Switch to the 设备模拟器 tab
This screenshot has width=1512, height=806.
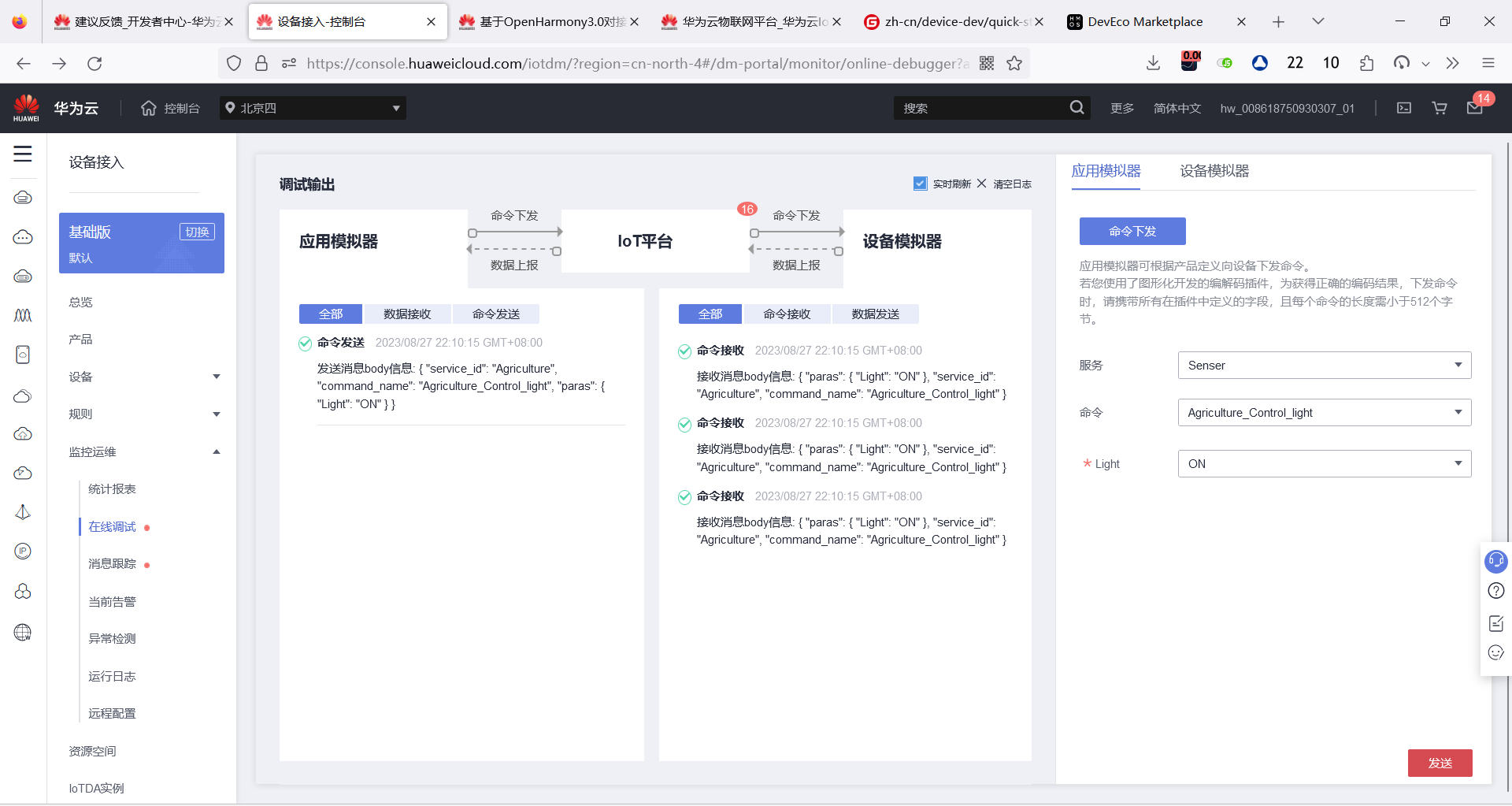point(1214,171)
